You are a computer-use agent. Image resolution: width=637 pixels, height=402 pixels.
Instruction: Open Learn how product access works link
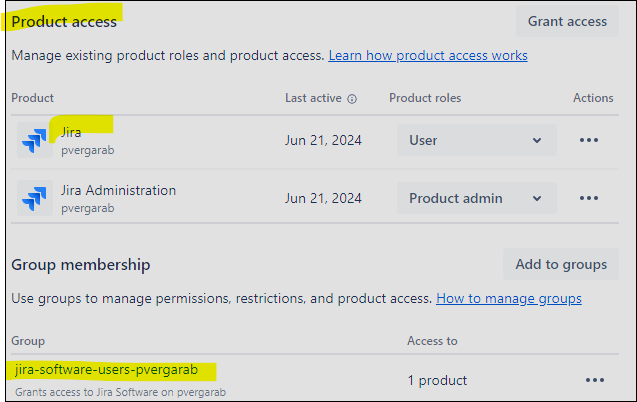point(428,55)
